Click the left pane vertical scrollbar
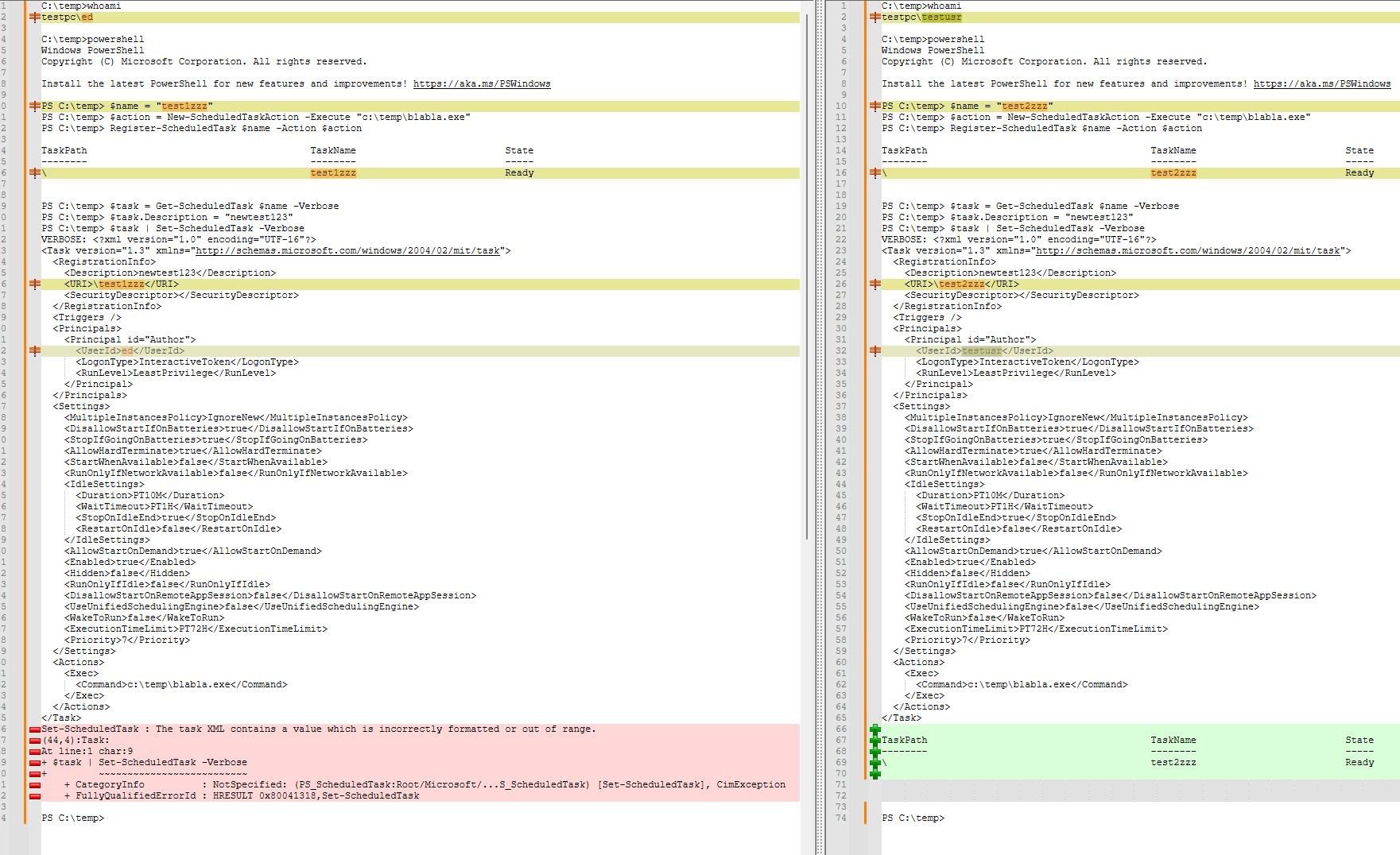 pos(808,278)
